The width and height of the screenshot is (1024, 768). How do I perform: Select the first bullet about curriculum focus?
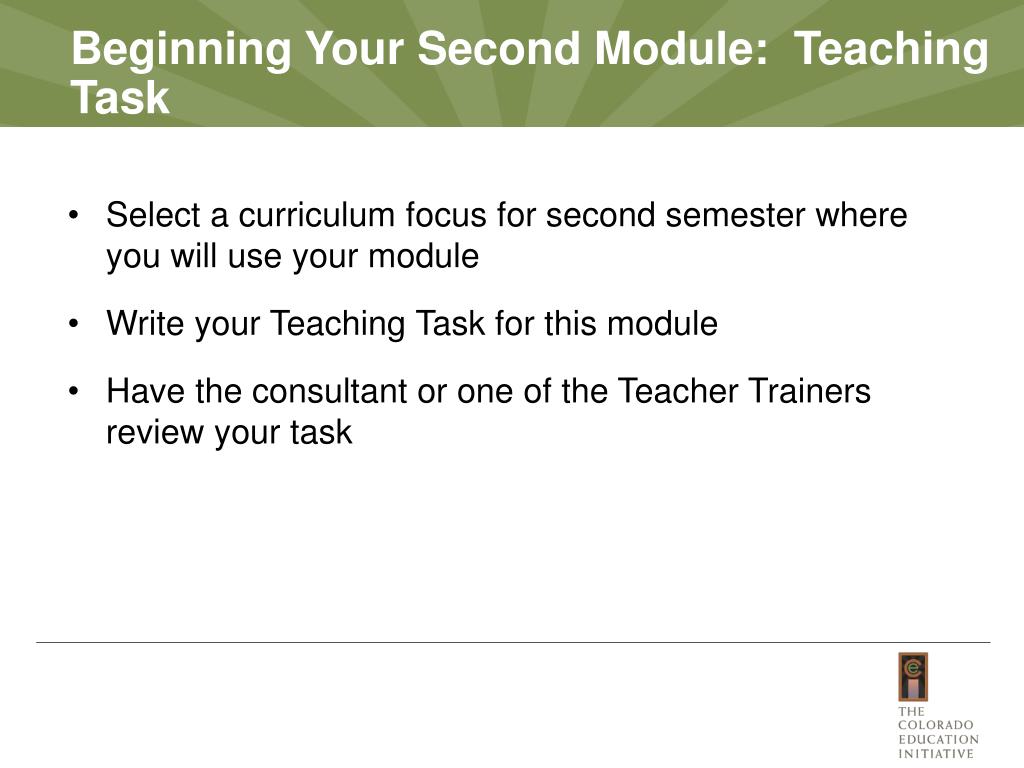pos(507,234)
